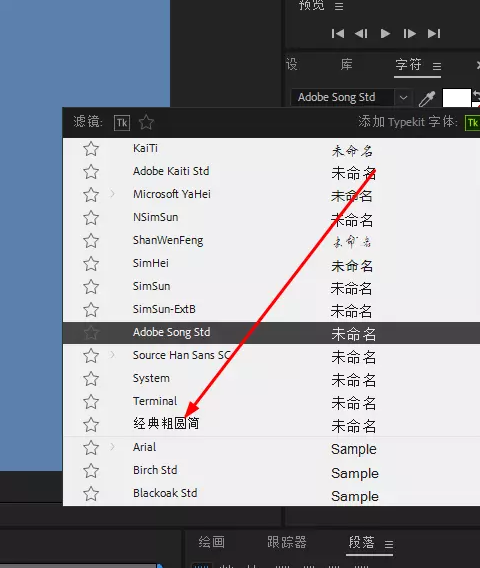The height and width of the screenshot is (568, 480).
Task: Favorite the ShanWenFeng font
Action: [91, 241]
